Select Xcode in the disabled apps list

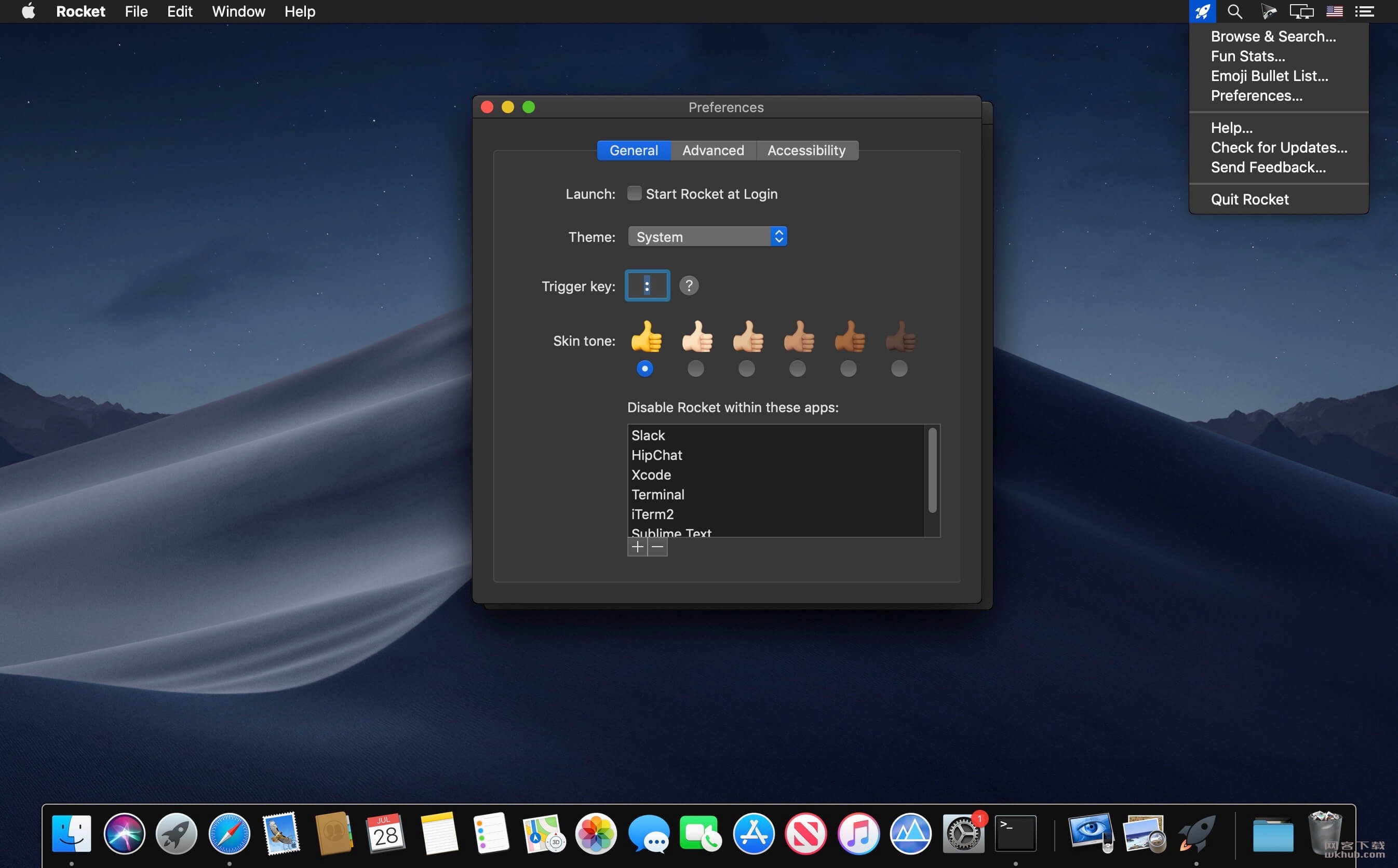(x=776, y=475)
